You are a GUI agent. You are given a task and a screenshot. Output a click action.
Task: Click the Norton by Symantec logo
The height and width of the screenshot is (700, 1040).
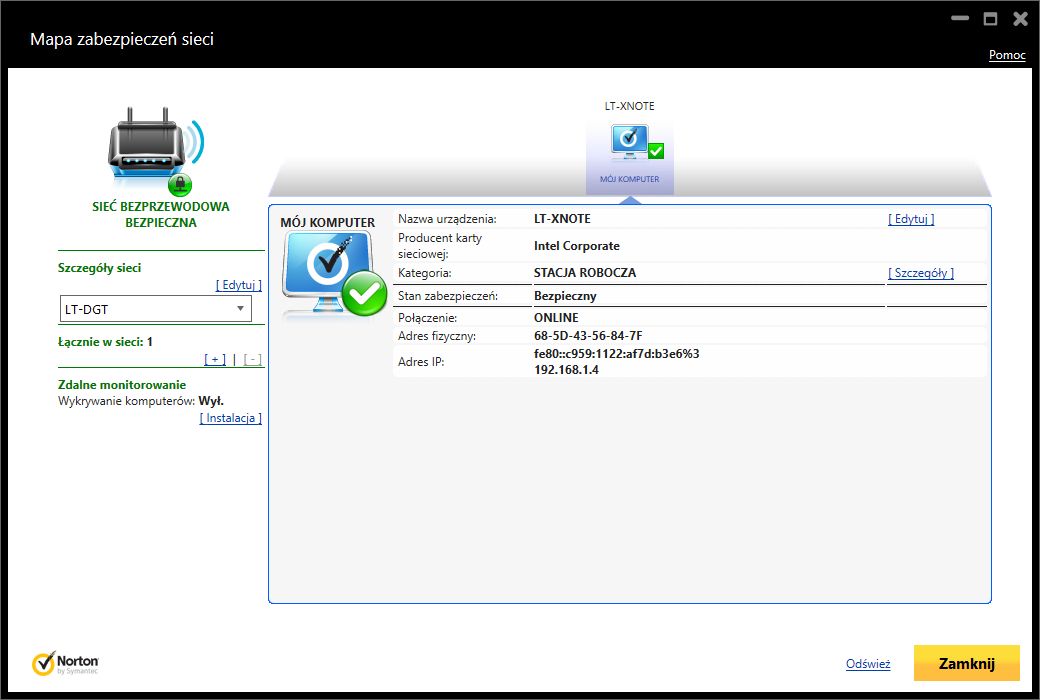[65, 663]
